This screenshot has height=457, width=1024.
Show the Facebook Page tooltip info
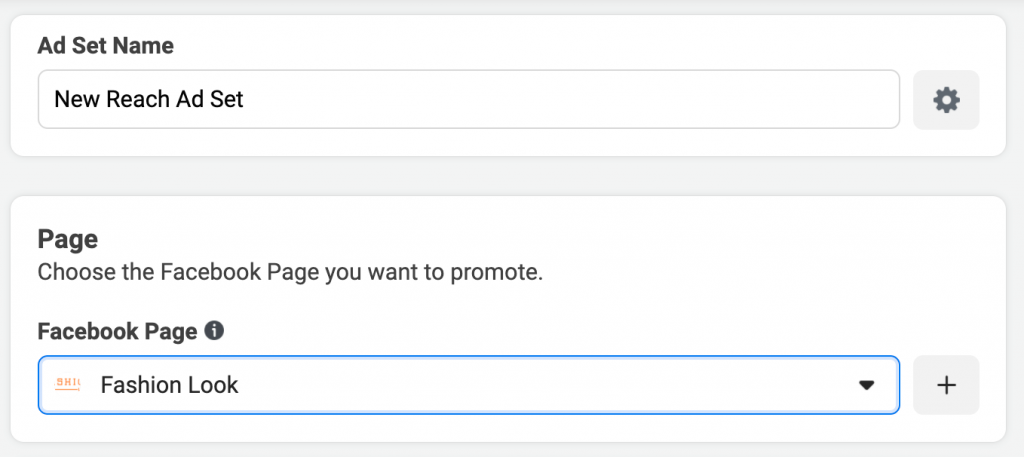pyautogui.click(x=214, y=331)
